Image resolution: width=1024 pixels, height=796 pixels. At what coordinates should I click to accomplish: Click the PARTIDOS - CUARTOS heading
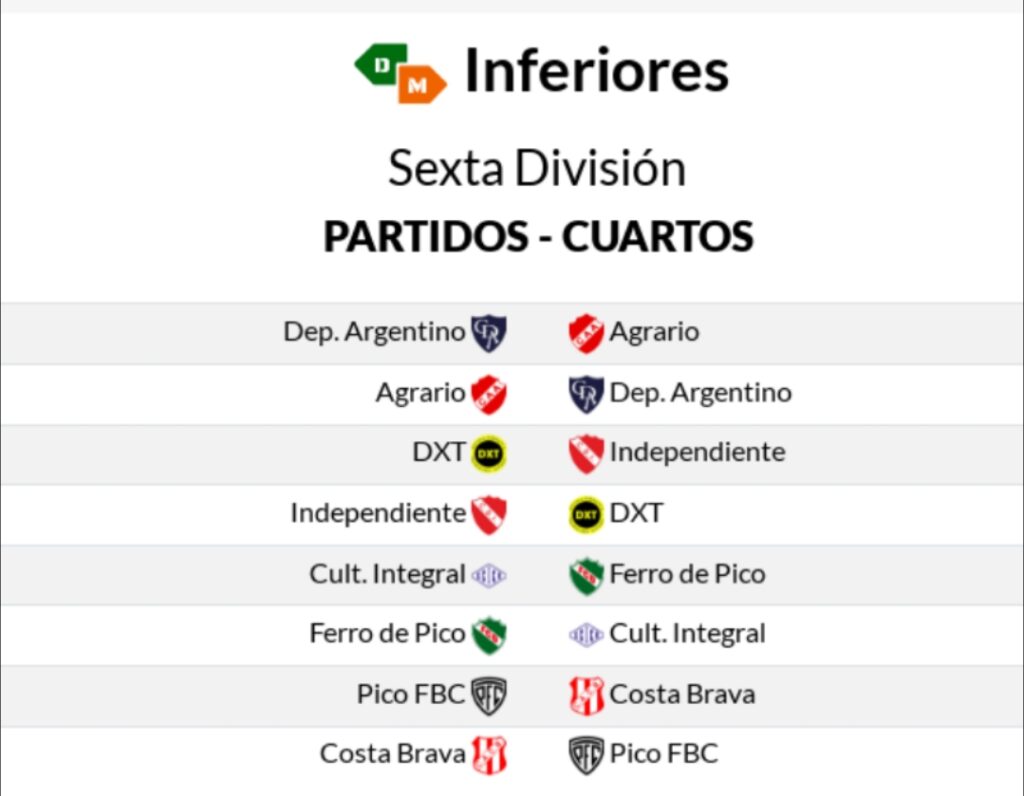coord(539,236)
